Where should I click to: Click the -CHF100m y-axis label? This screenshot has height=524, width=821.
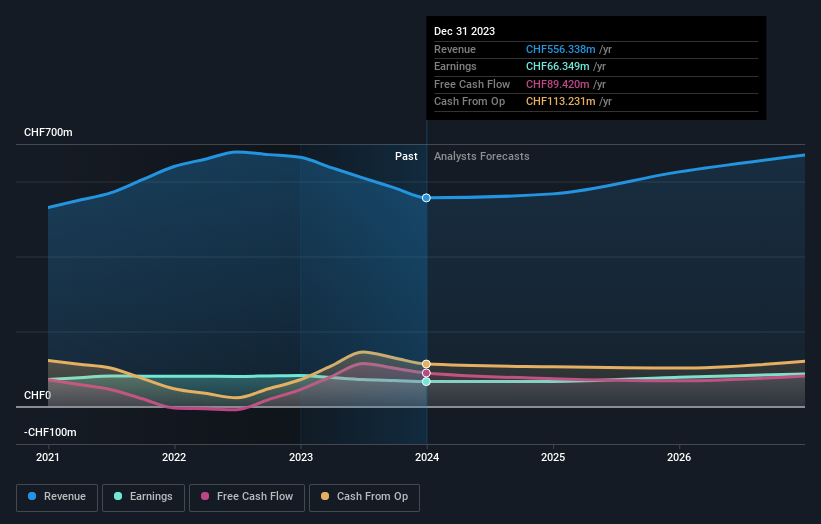click(x=50, y=432)
